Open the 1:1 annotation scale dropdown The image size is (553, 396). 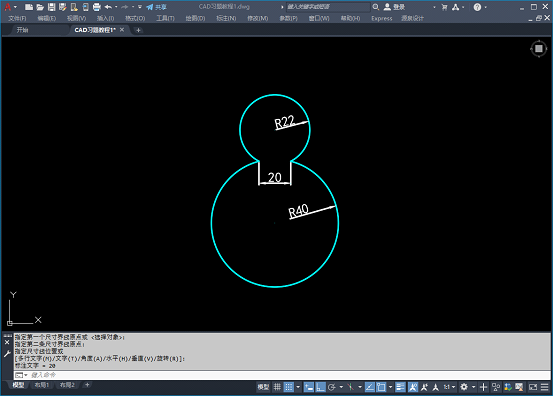[x=449, y=387]
